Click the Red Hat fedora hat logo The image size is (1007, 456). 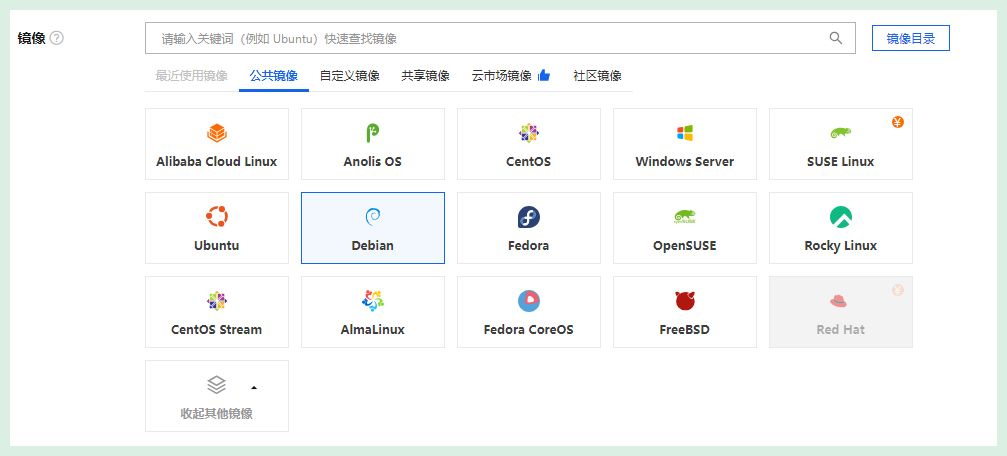pyautogui.click(x=838, y=301)
